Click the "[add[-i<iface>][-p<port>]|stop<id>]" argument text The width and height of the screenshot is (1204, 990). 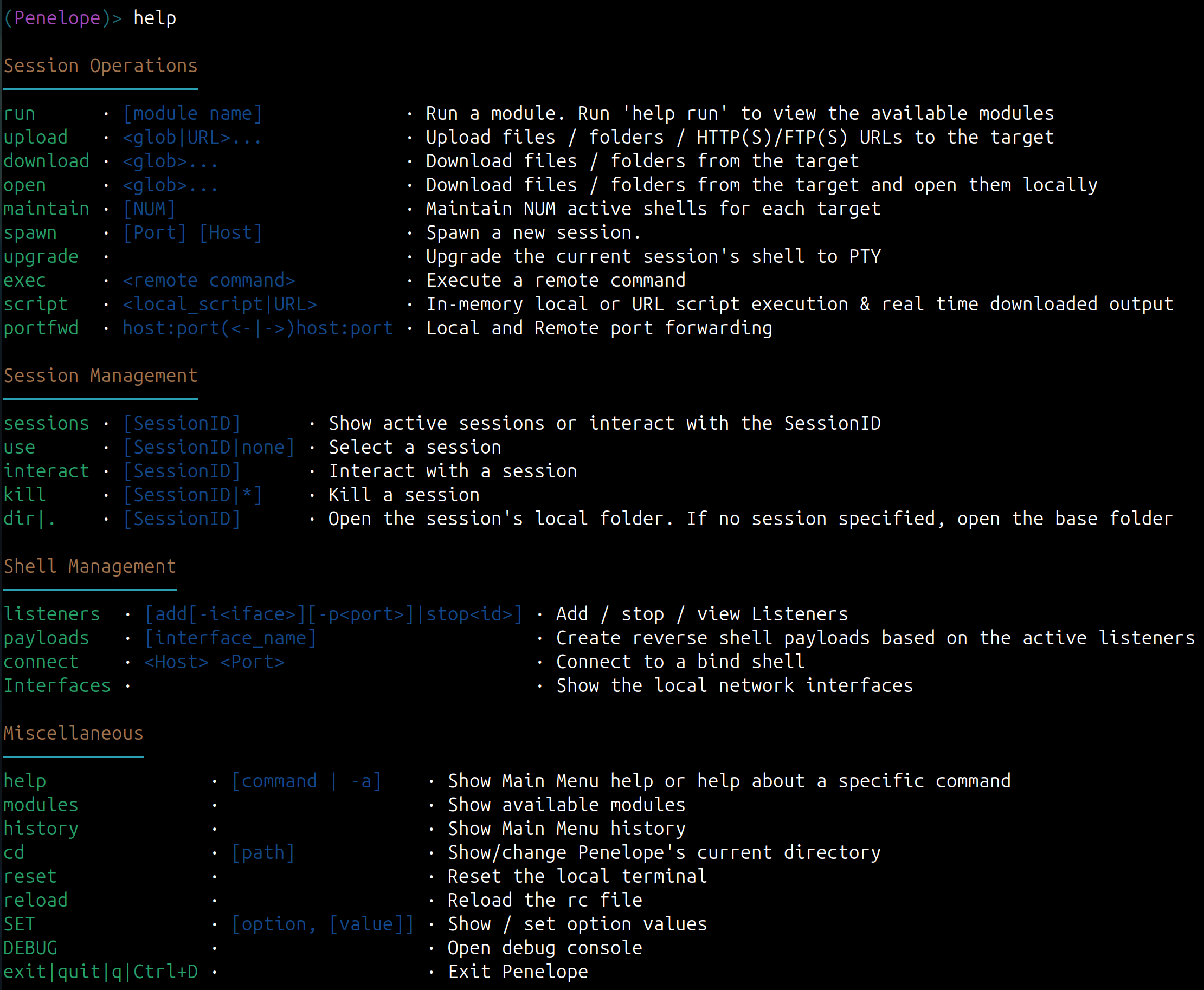tap(333, 614)
